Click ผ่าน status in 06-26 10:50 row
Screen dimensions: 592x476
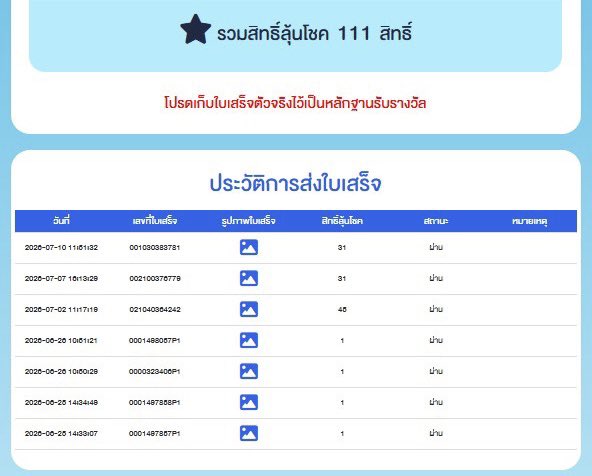coord(436,371)
